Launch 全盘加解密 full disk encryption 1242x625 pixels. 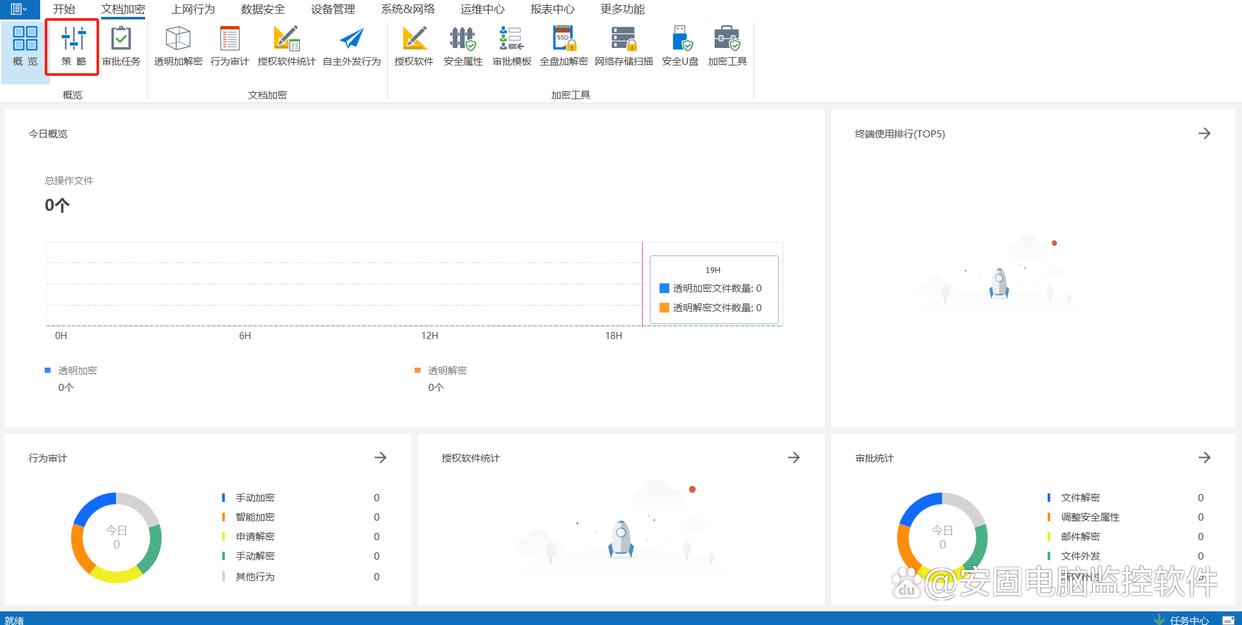click(x=564, y=46)
